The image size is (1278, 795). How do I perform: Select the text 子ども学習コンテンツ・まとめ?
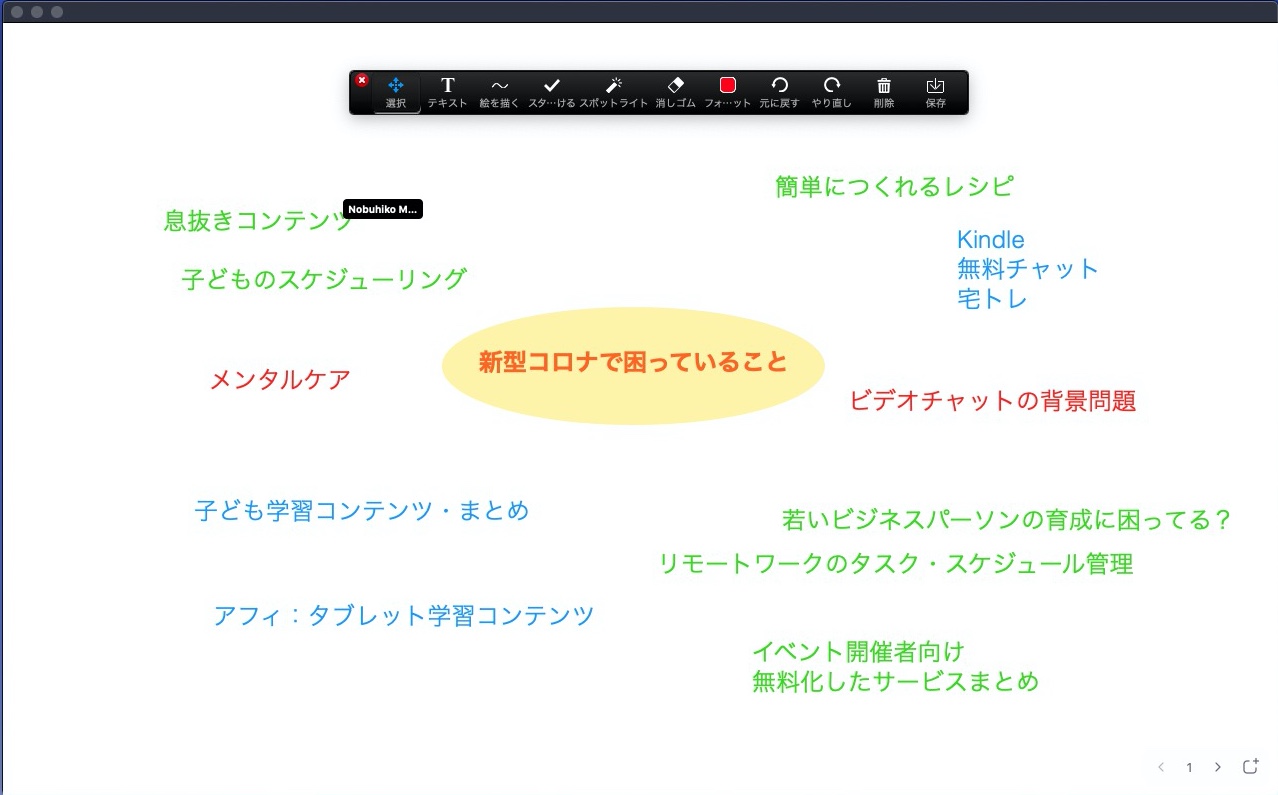tap(362, 510)
